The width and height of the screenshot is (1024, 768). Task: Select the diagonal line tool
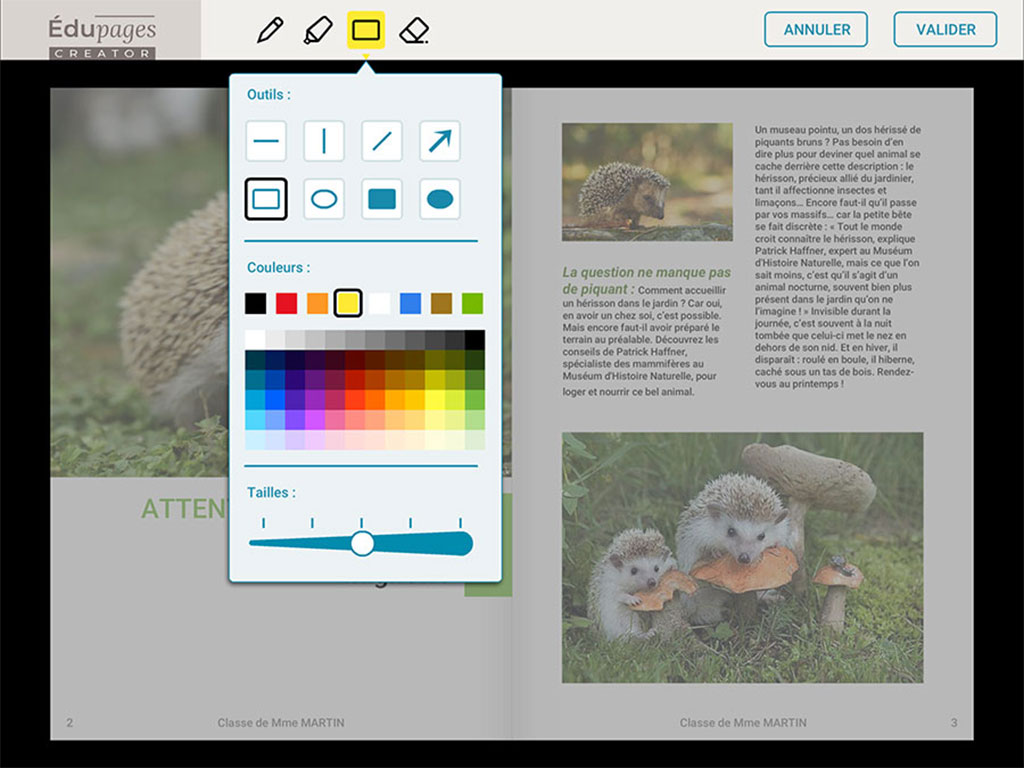[x=380, y=141]
